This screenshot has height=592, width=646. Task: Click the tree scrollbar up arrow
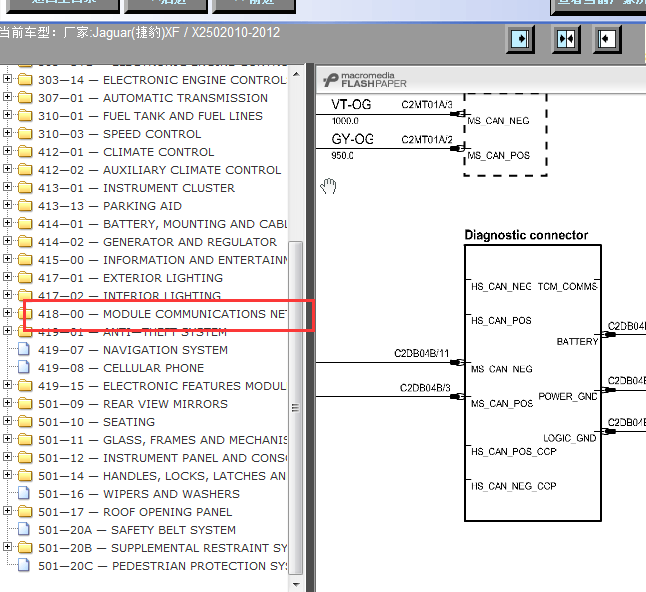point(296,75)
